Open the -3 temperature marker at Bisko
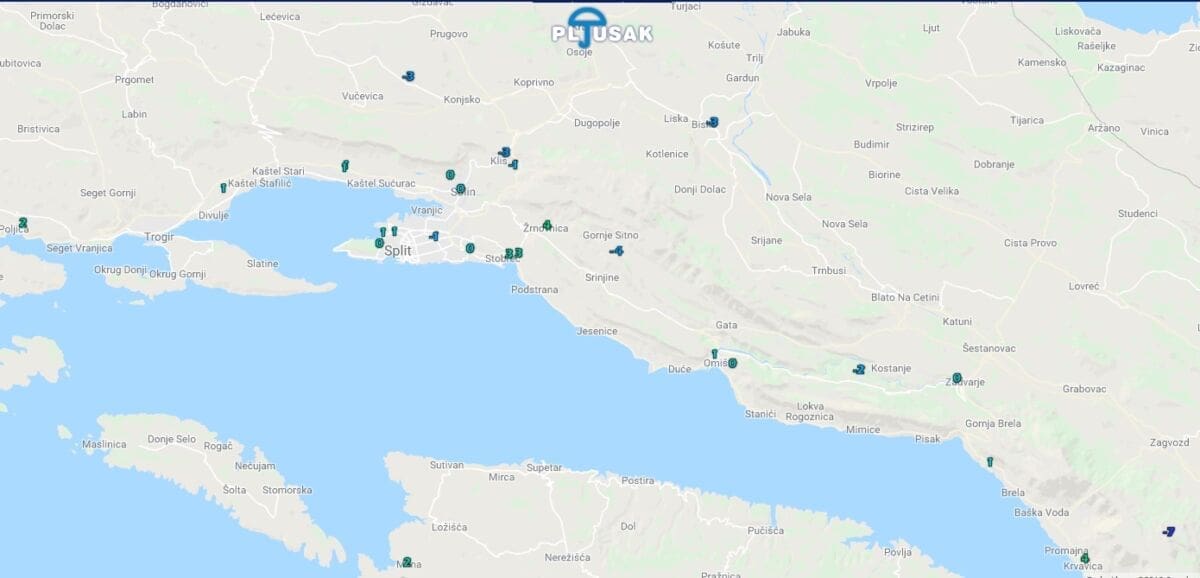Viewport: 1200px width, 578px height. click(712, 122)
